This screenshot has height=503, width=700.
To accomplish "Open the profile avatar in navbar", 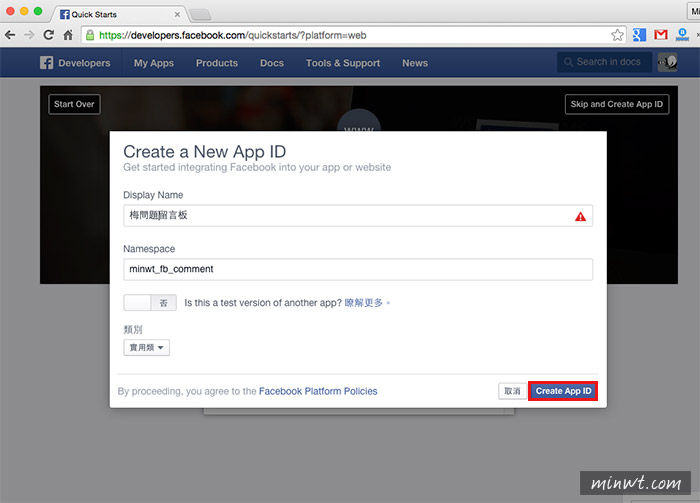I will pyautogui.click(x=667, y=62).
